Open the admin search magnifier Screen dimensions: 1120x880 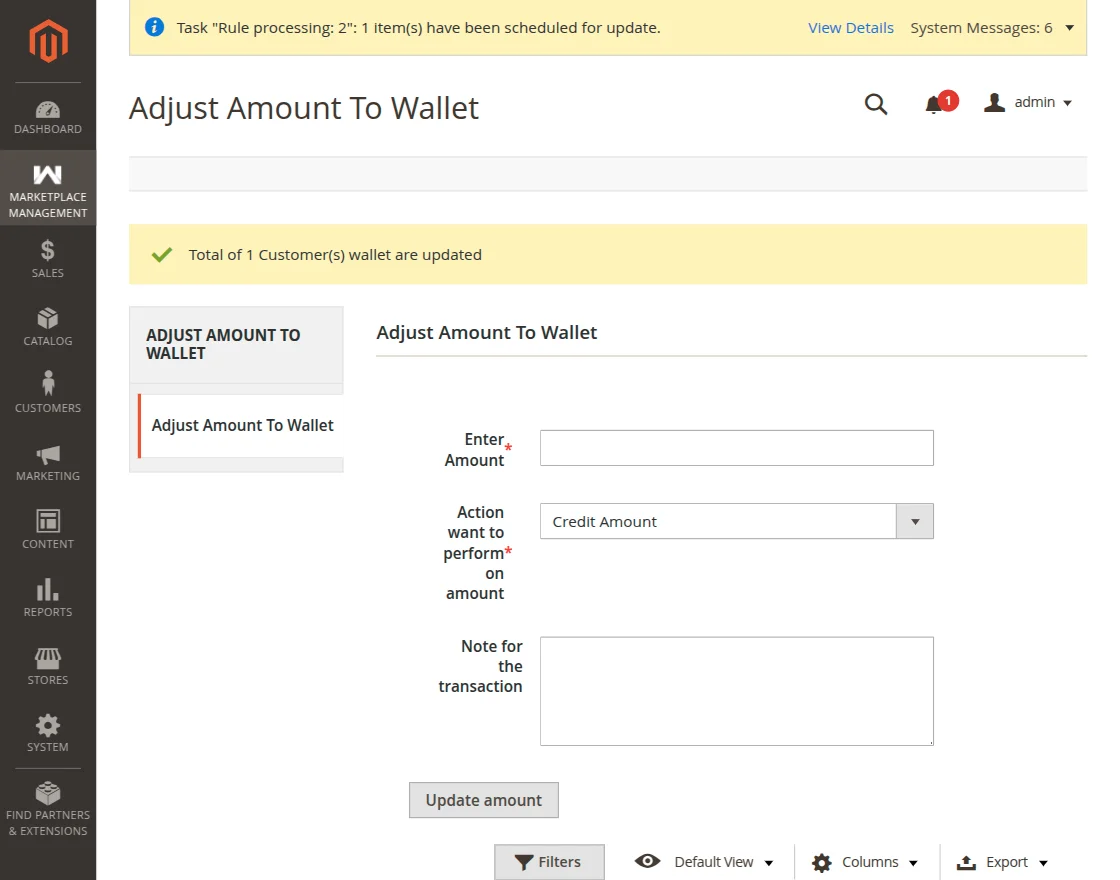click(876, 103)
